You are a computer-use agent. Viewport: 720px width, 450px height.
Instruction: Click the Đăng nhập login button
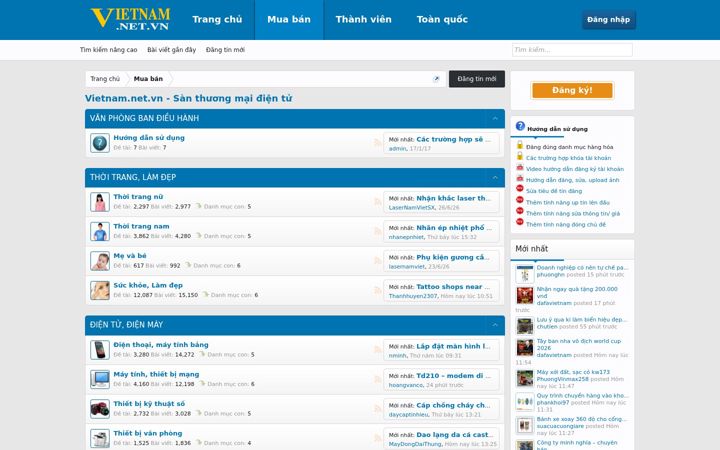pyautogui.click(x=609, y=20)
